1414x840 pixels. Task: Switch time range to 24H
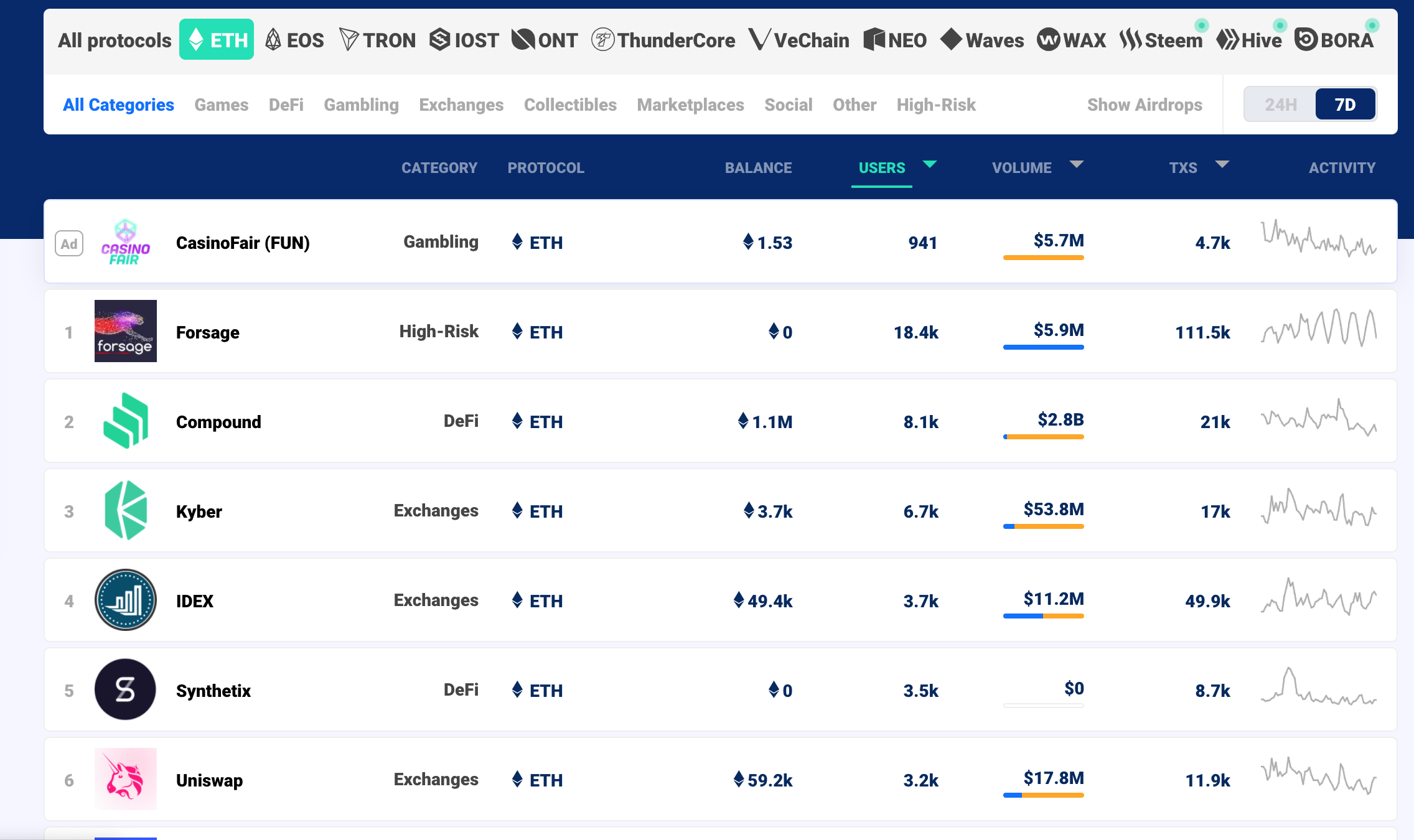click(x=1280, y=104)
